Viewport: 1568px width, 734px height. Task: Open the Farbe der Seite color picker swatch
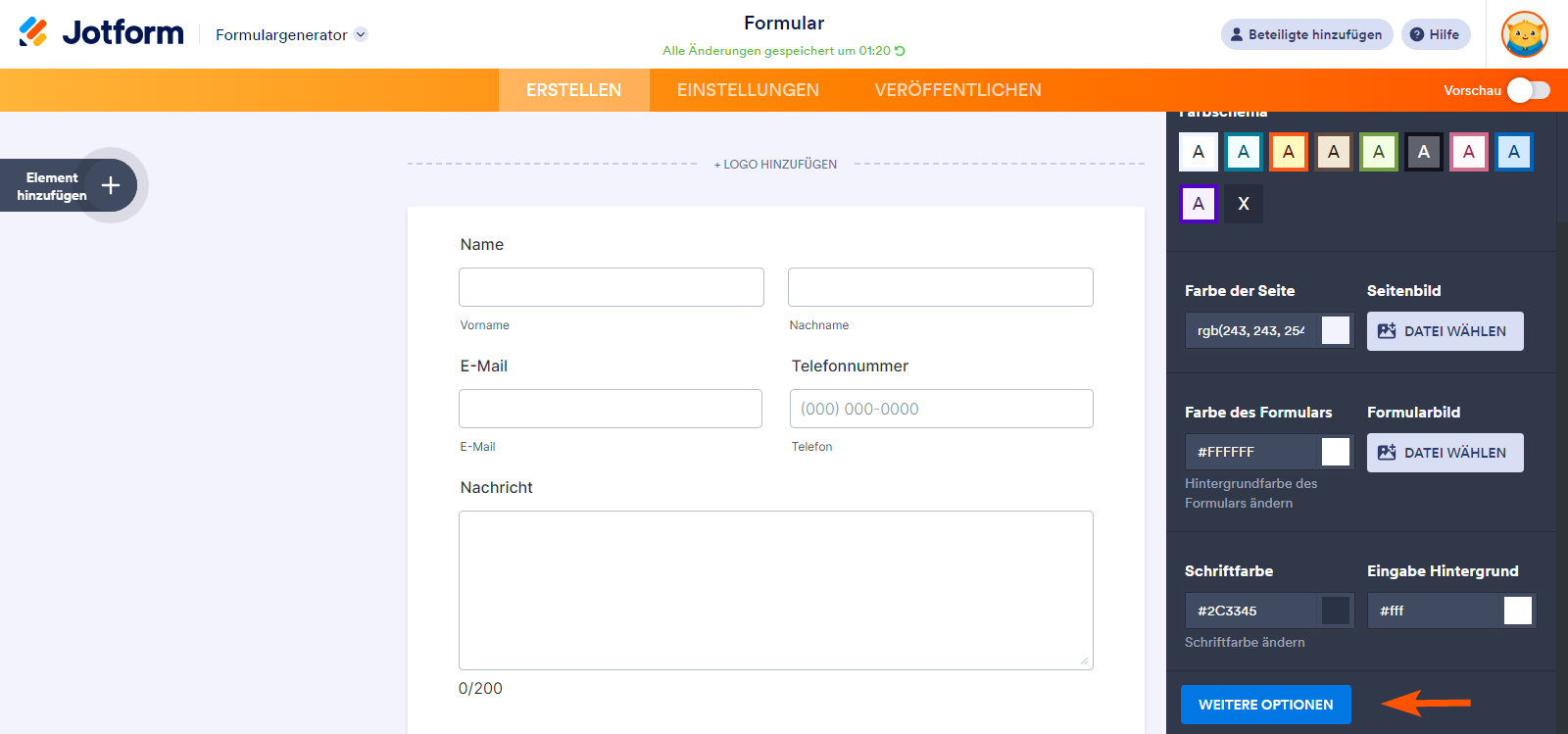click(1335, 330)
